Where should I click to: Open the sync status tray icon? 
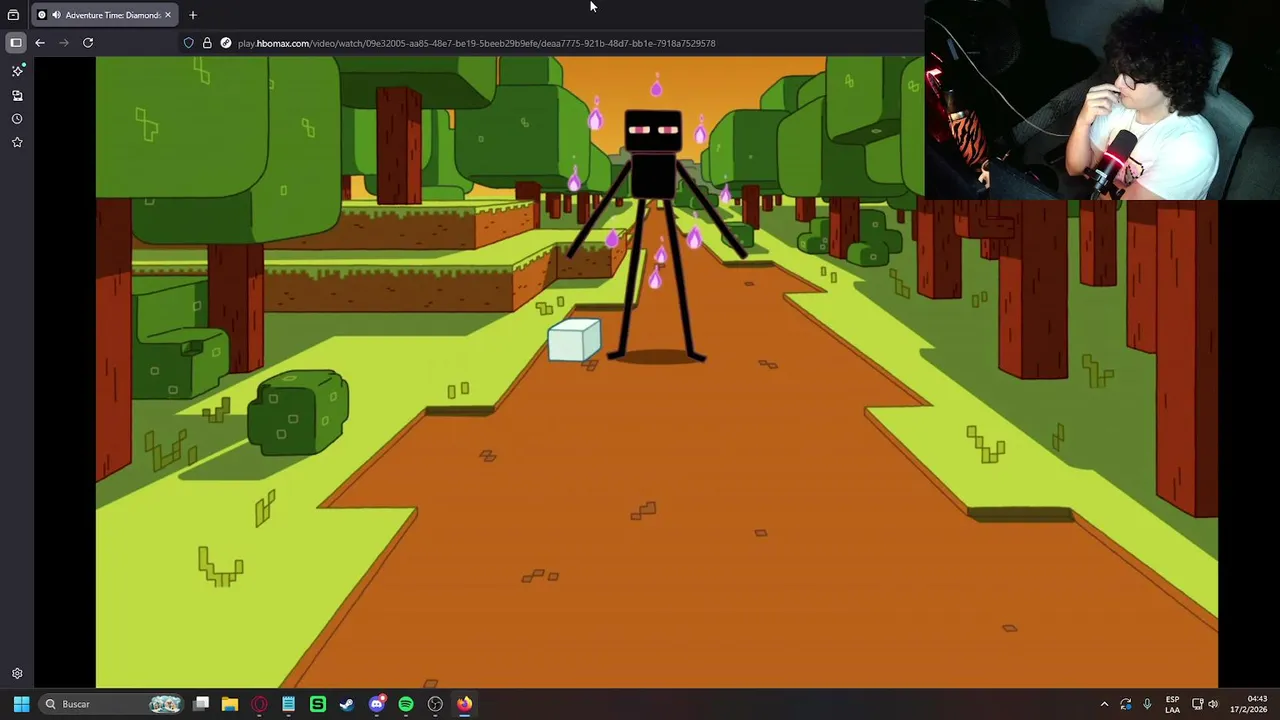(1126, 704)
